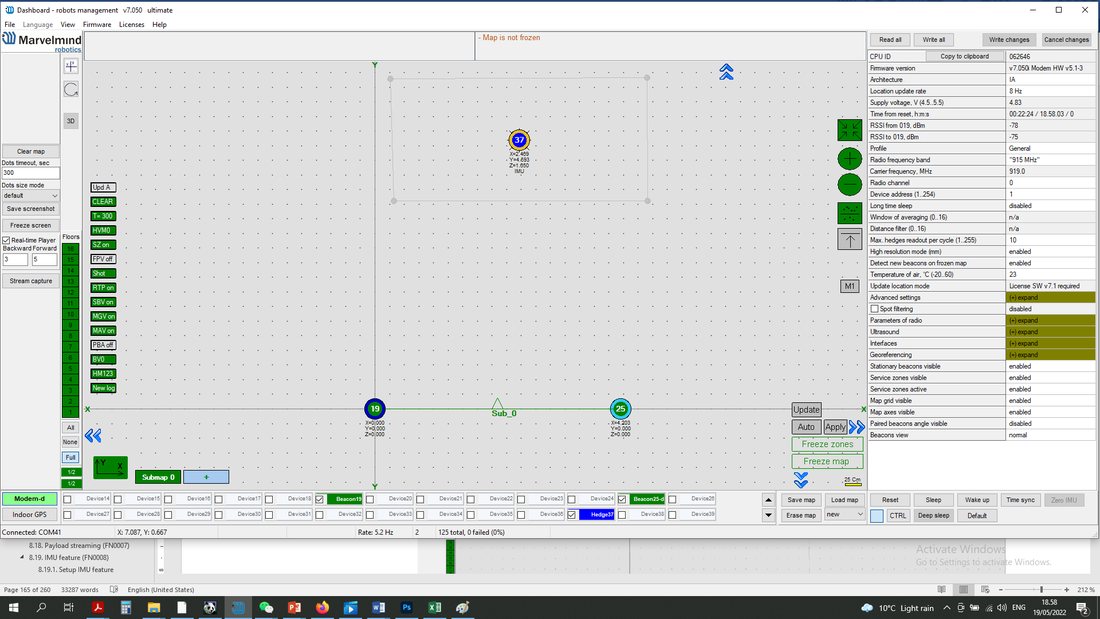
Task: Expand the Advanced settings row
Action: click(x=1050, y=298)
